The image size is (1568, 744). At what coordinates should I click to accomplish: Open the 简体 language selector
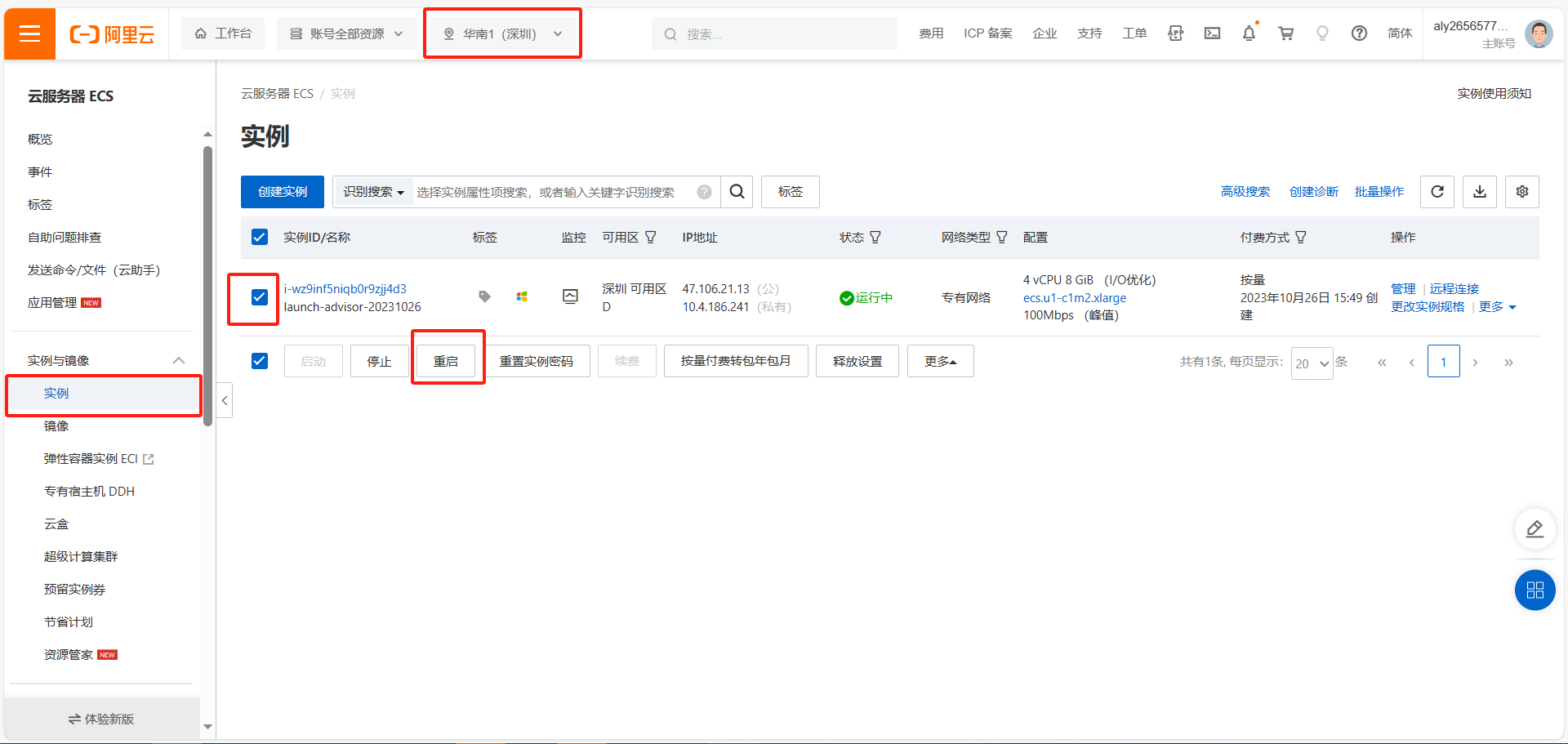1400,33
